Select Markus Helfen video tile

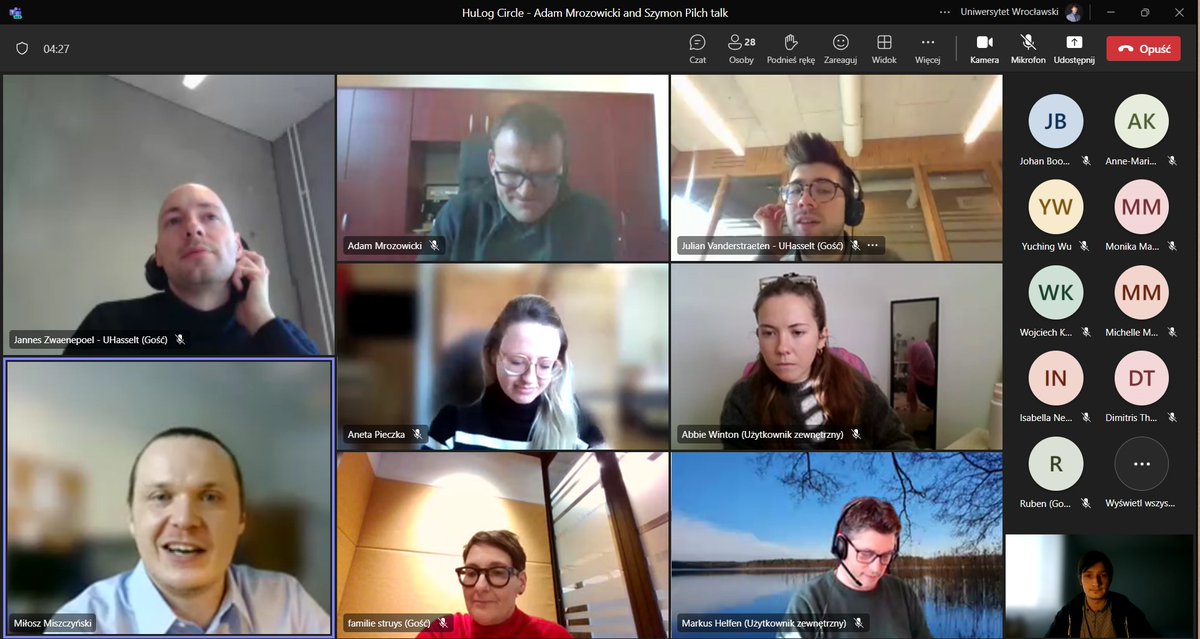coord(836,545)
